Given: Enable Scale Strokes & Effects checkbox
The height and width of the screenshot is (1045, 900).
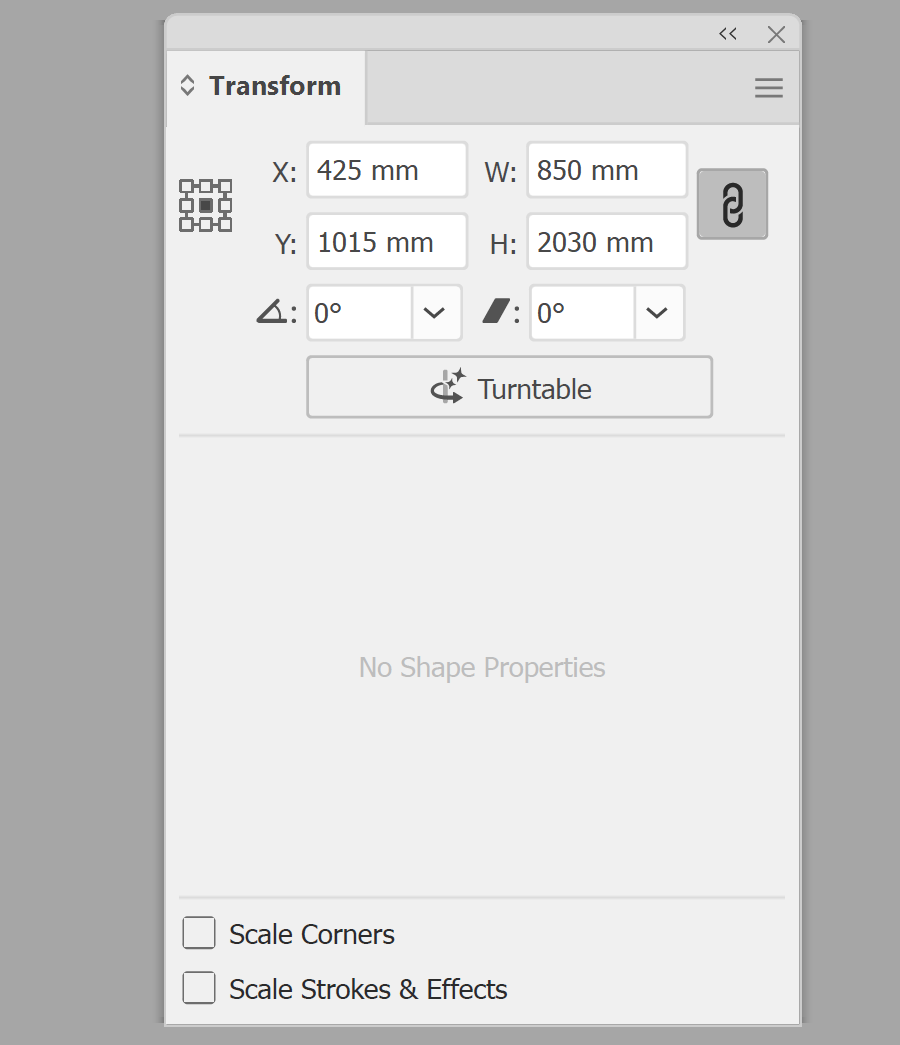Looking at the screenshot, I should [x=199, y=987].
